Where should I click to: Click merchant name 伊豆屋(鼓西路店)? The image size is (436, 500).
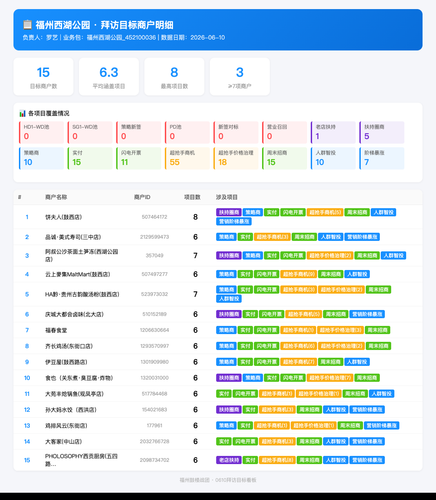(66, 362)
